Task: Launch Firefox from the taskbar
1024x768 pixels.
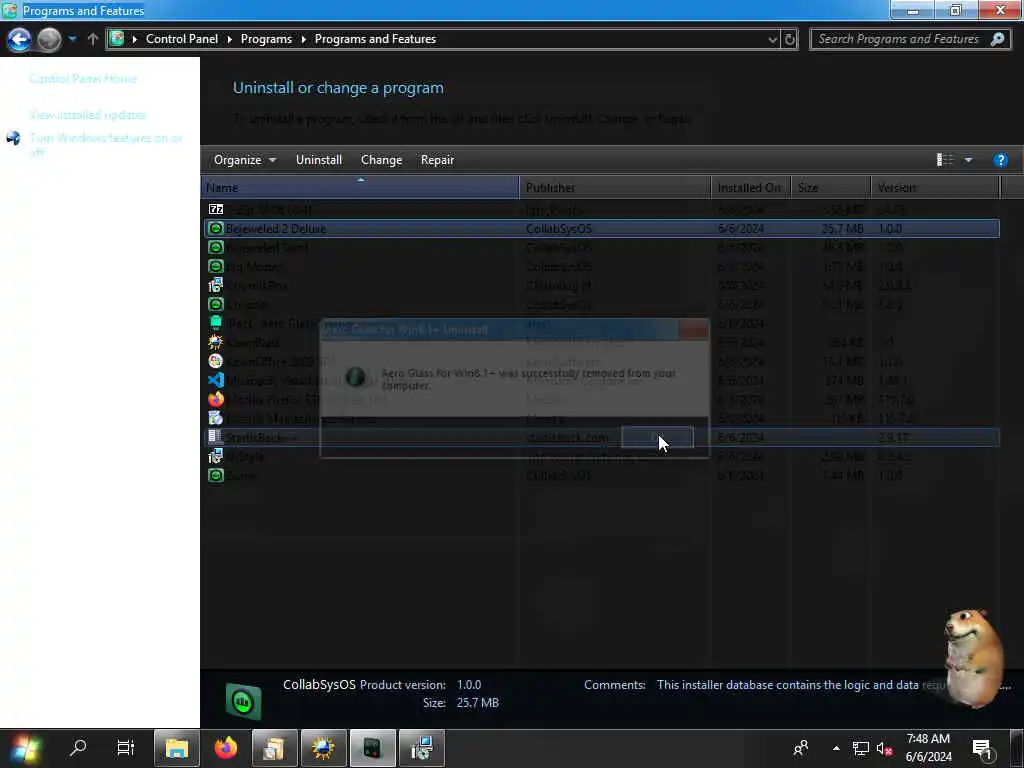Action: [x=226, y=748]
